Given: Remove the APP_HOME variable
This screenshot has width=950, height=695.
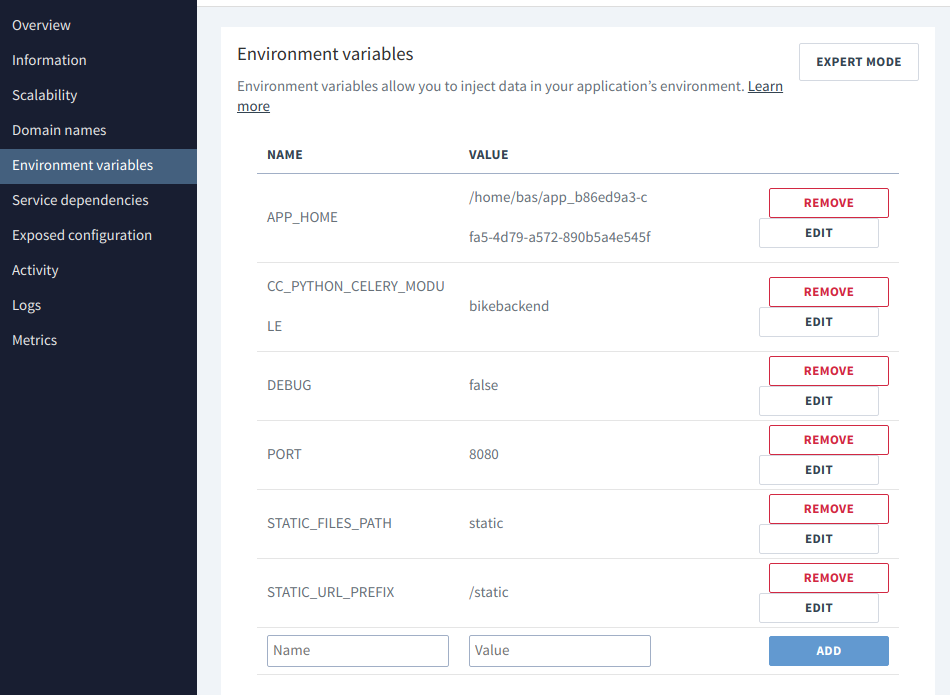Looking at the screenshot, I should click(x=828, y=203).
